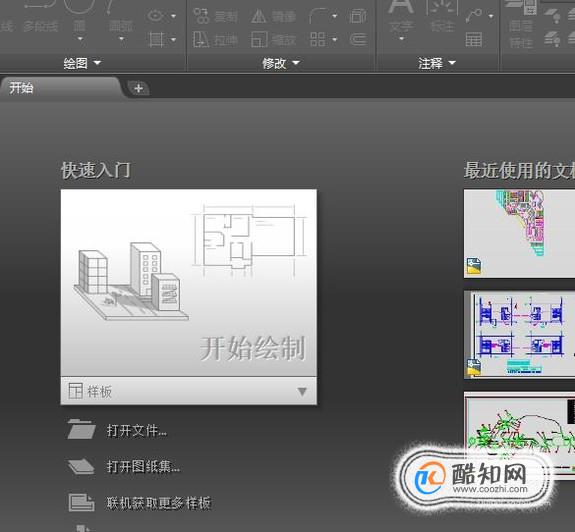Viewport: 575px width, 532px height.
Task: Select the Scale (缩放) tool
Action: click(x=274, y=39)
